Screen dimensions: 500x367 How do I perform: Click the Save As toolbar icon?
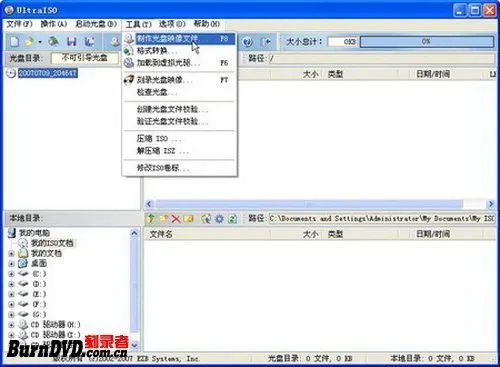[x=89, y=42]
